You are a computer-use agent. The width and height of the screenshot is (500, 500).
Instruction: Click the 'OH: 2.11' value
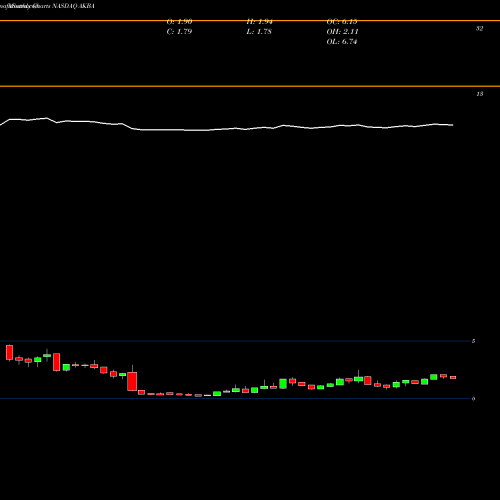[x=342, y=32]
